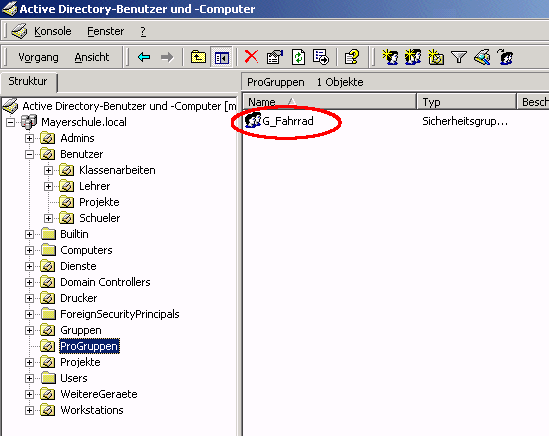Viewport: 549px width, 436px height.
Task: Click the find objects icon
Action: [482, 57]
